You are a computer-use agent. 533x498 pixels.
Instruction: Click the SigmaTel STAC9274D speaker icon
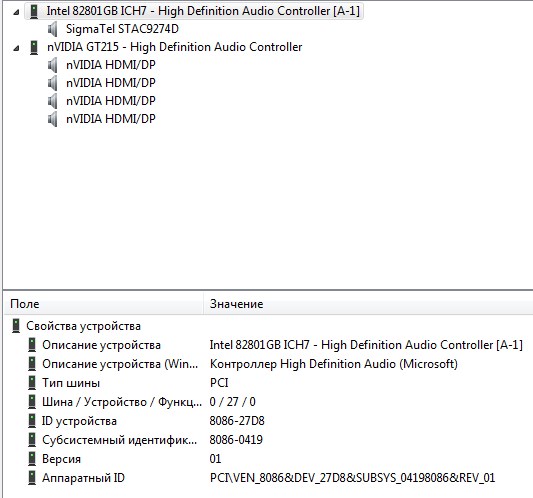(x=53, y=29)
